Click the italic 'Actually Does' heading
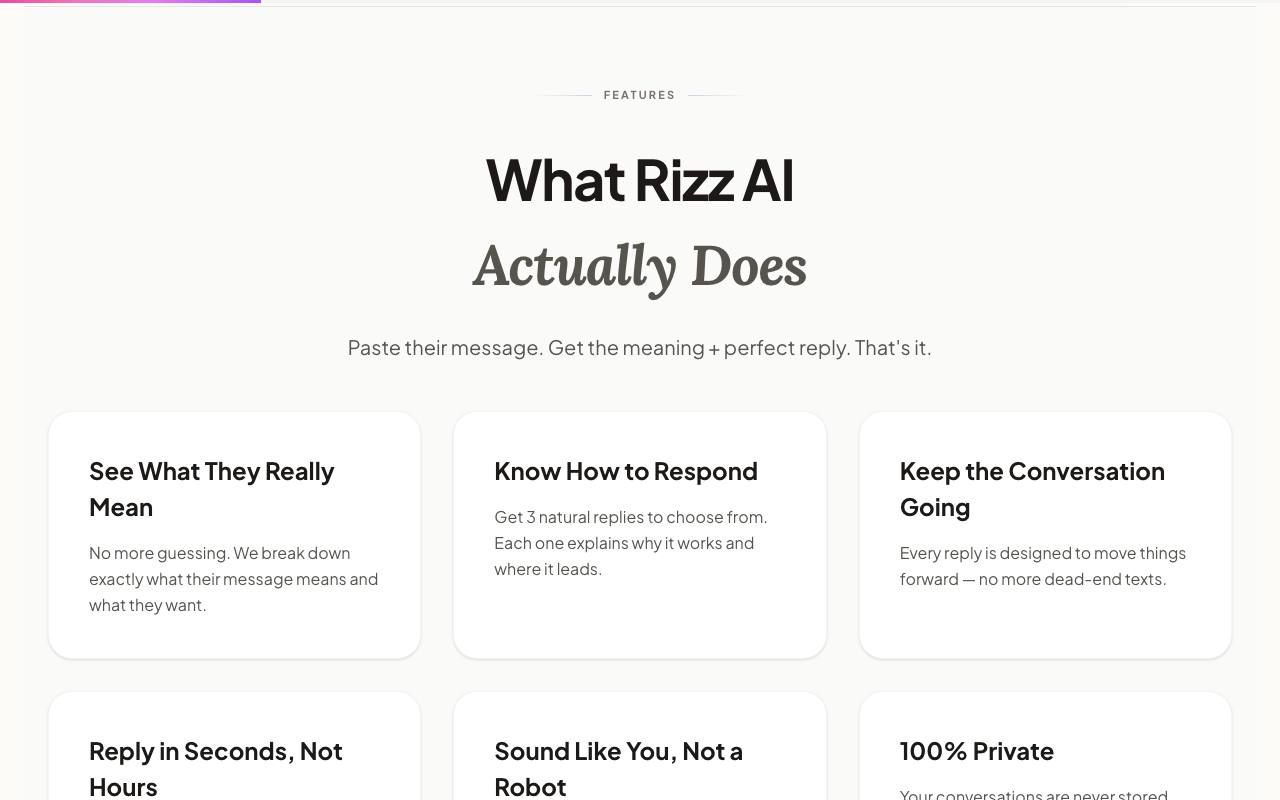1280x800 pixels. tap(640, 266)
